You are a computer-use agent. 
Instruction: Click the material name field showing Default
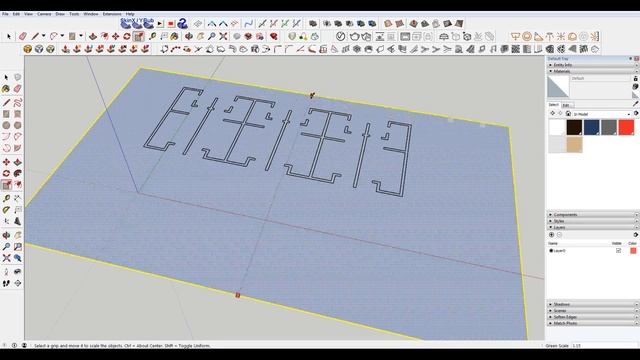tap(600, 78)
